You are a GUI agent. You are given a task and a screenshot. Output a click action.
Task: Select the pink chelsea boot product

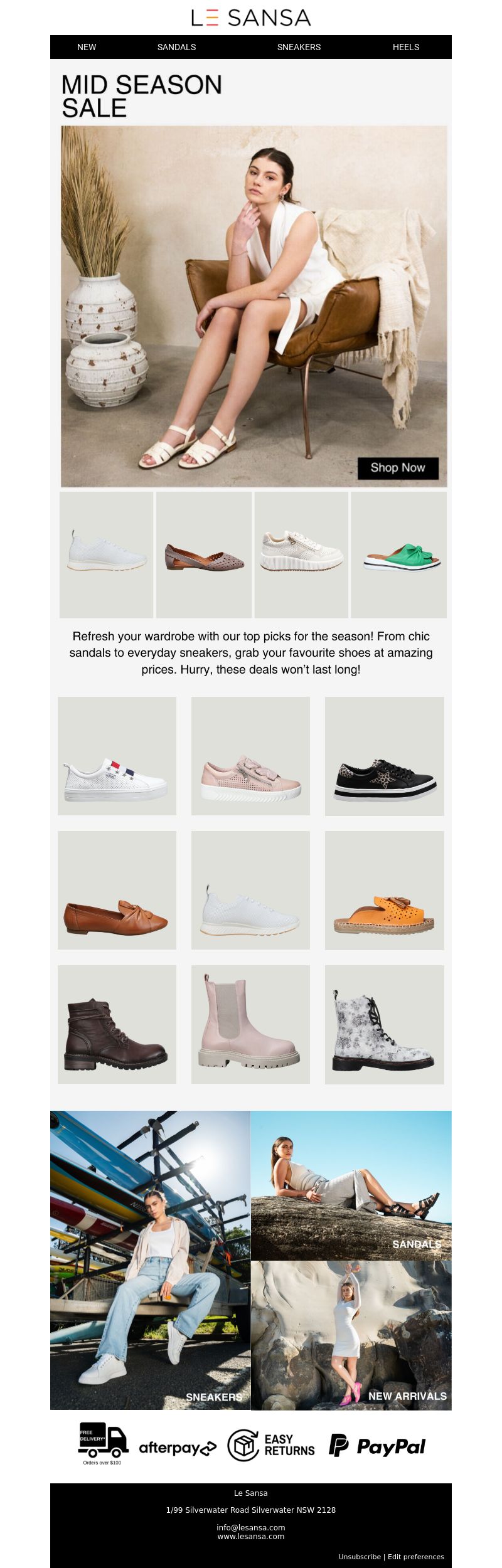tap(250, 1024)
